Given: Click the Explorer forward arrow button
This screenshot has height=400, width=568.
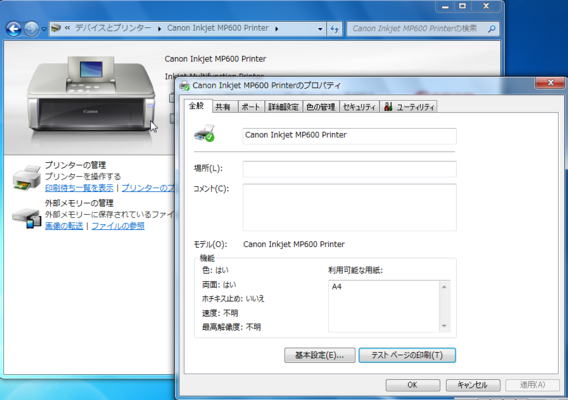Looking at the screenshot, I should pyautogui.click(x=32, y=29).
